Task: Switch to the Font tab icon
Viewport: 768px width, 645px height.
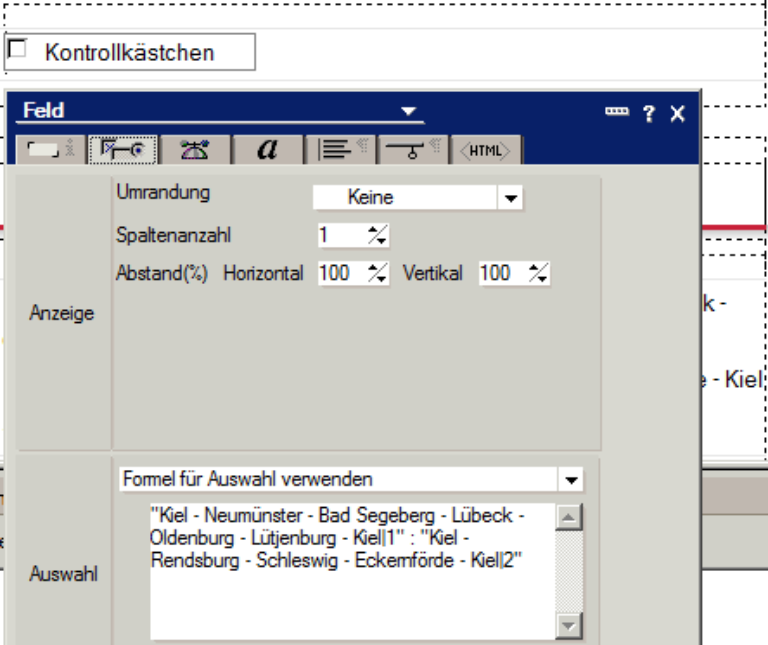Action: point(267,149)
